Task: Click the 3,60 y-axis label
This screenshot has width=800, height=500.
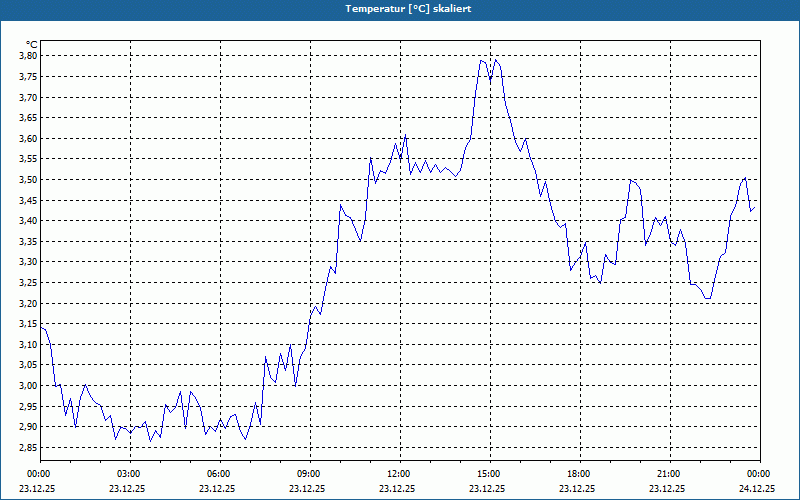Action: 29,138
